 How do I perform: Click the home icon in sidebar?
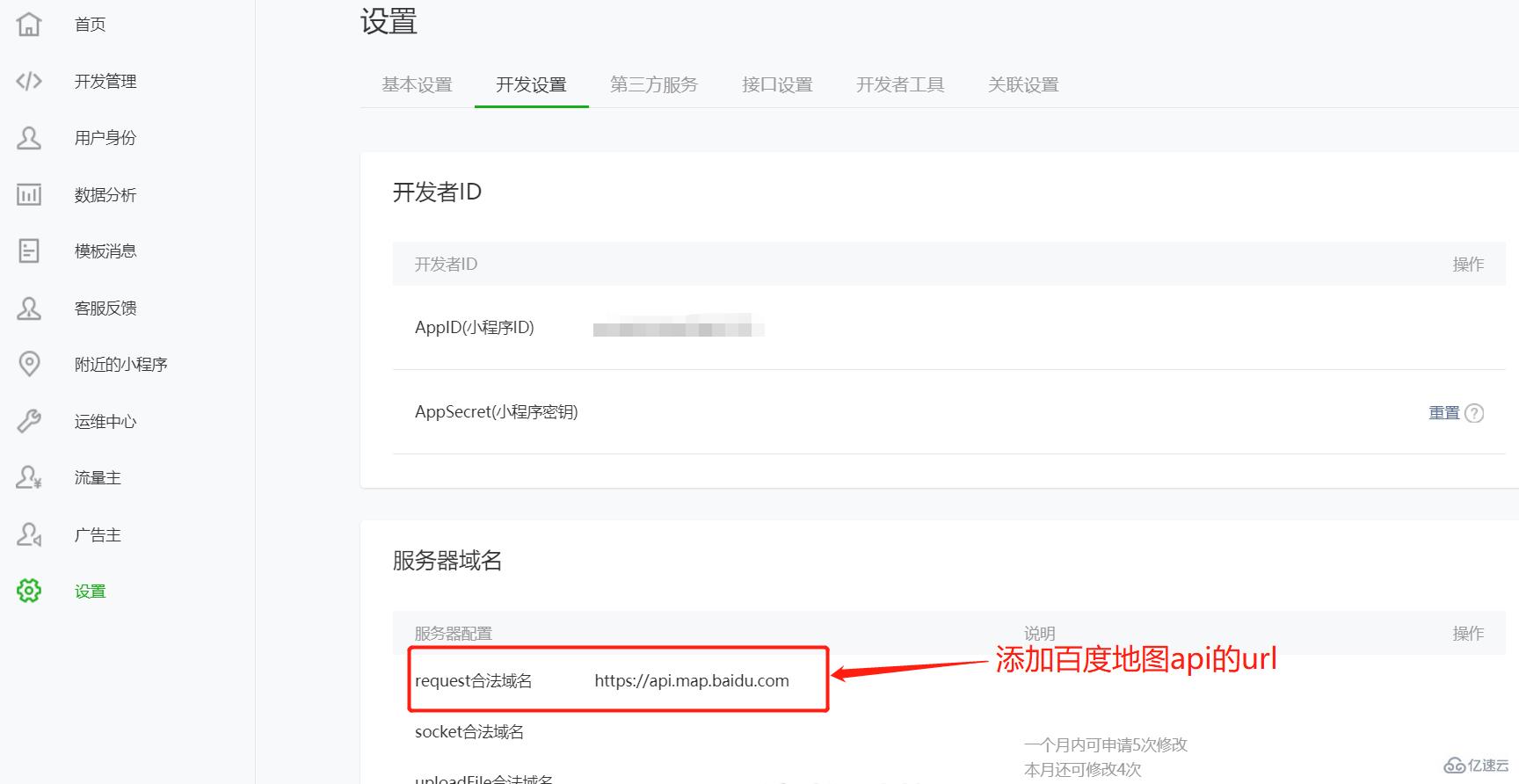[x=29, y=24]
